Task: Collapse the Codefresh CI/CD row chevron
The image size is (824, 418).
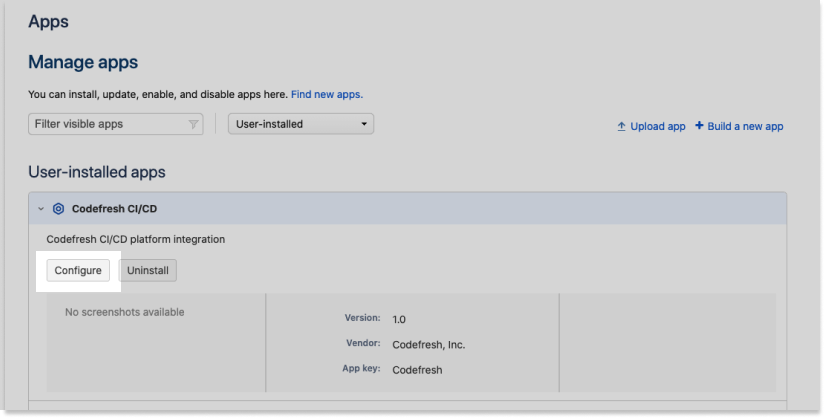Action: tap(41, 209)
